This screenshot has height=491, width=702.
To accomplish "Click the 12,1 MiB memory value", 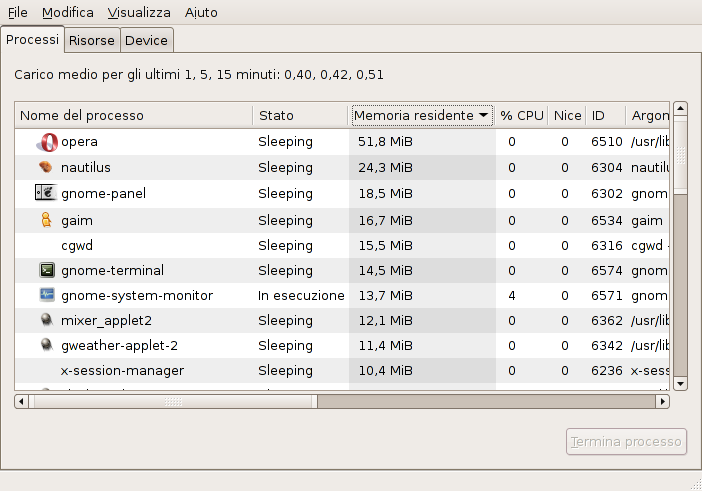I will 385,321.
